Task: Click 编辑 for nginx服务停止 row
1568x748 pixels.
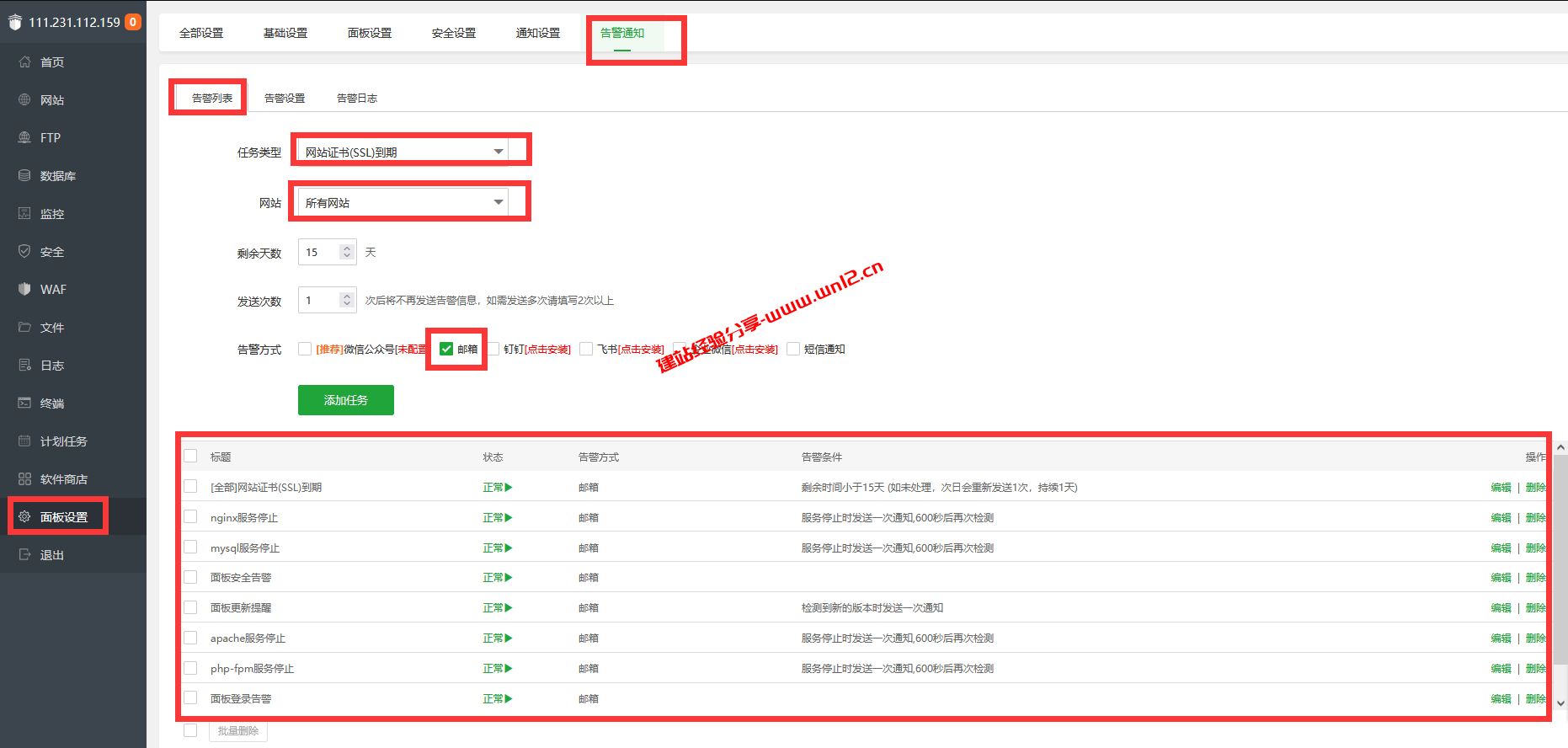Action: [x=1501, y=518]
